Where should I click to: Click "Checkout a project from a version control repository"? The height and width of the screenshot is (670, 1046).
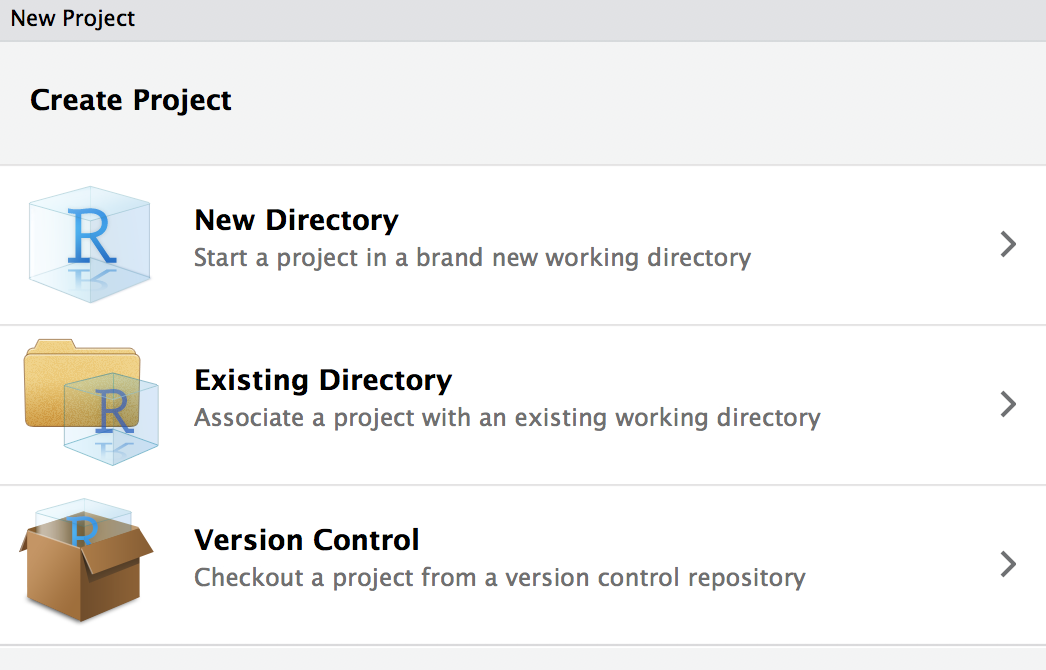(x=499, y=577)
